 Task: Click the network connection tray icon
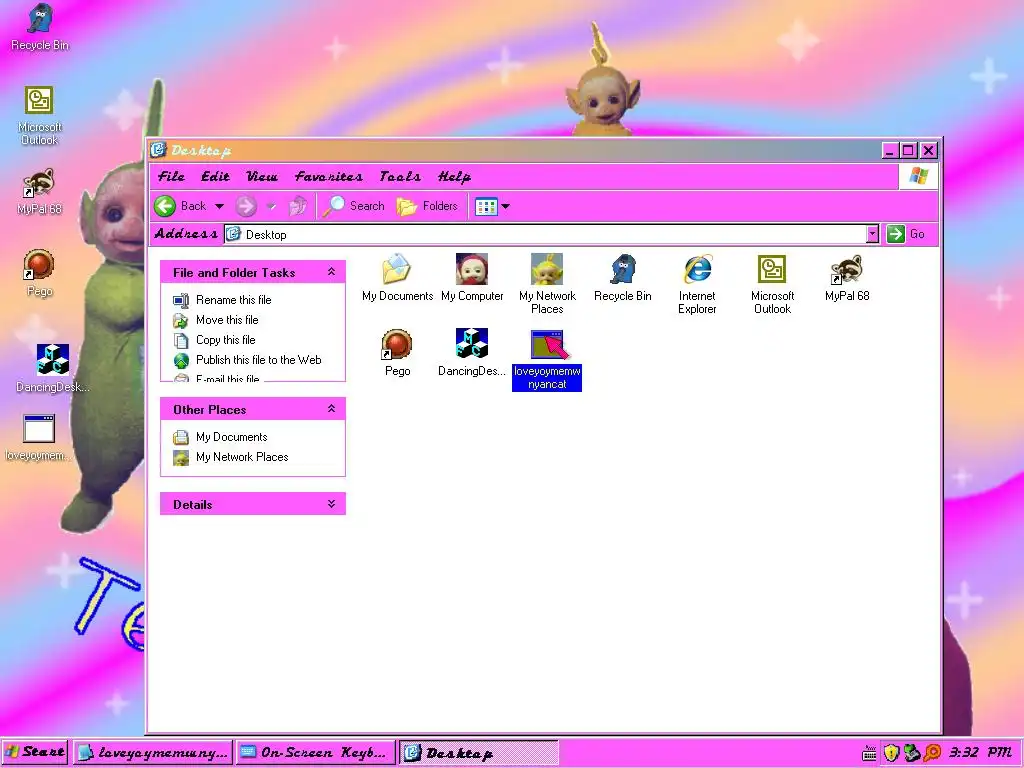[912, 753]
